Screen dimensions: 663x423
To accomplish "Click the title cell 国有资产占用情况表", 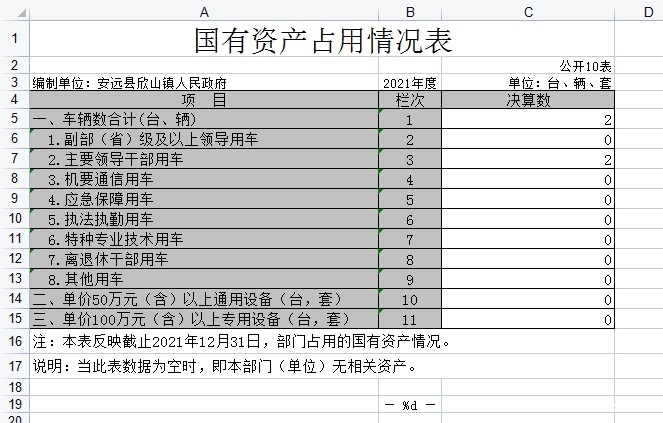I will (322, 40).
